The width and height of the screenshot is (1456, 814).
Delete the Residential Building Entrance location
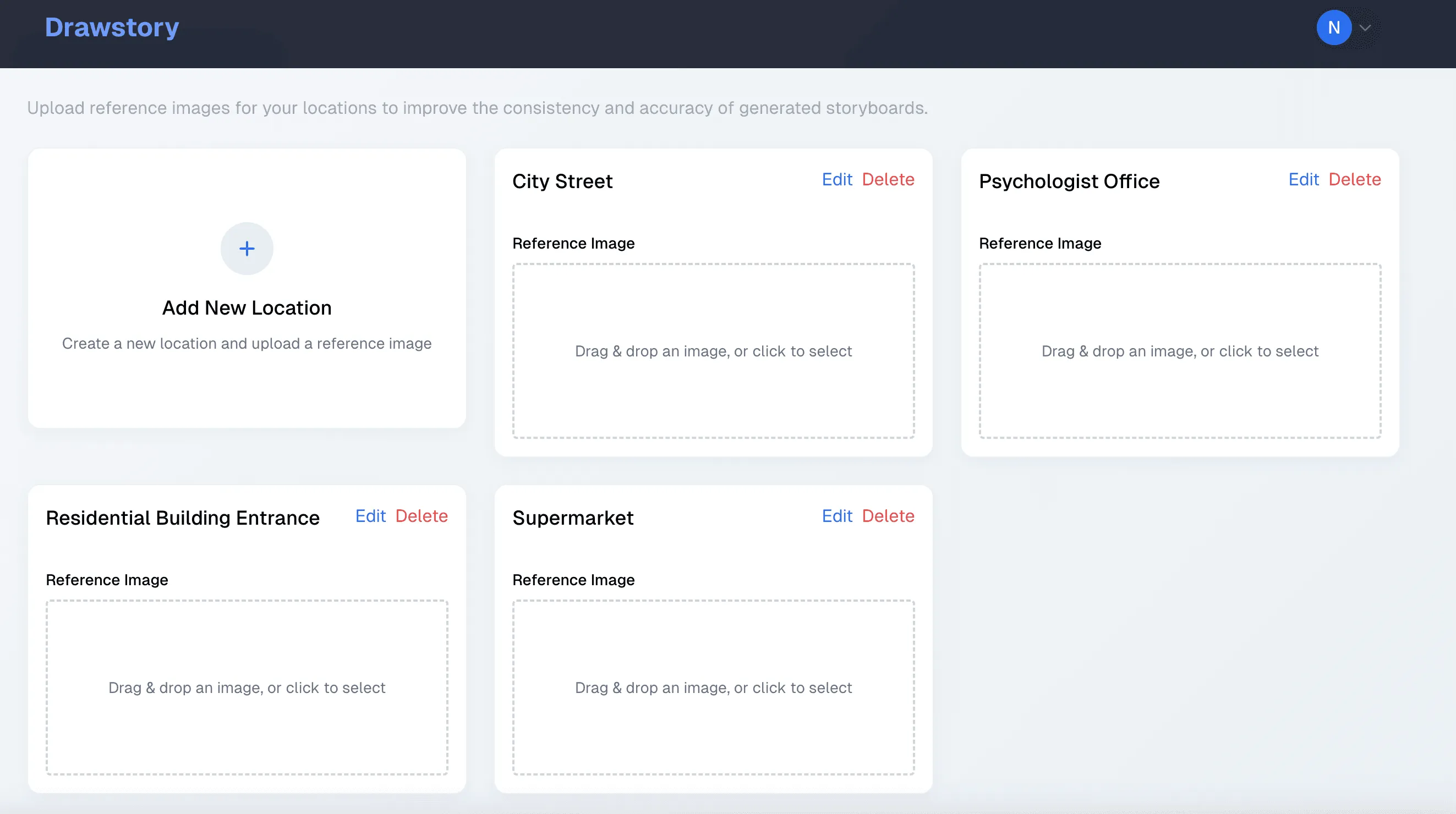click(x=421, y=516)
